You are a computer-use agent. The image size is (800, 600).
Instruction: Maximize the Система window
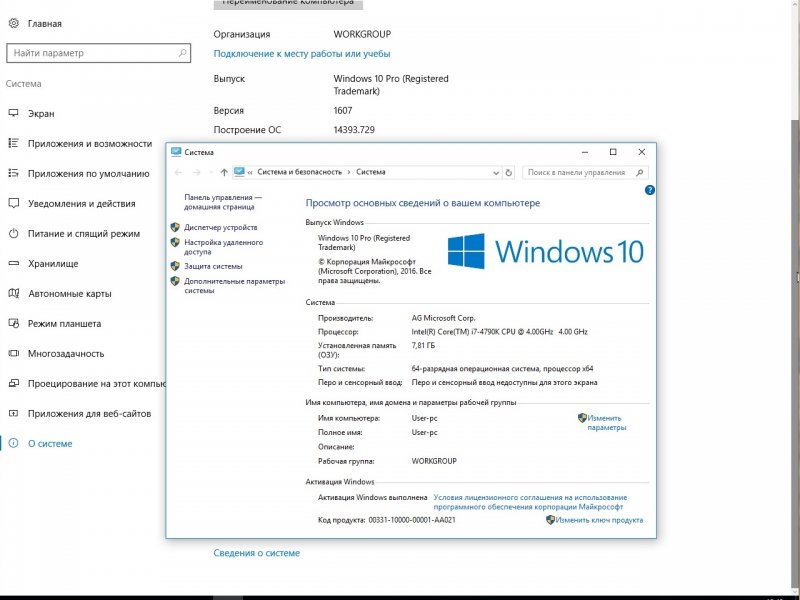click(613, 152)
